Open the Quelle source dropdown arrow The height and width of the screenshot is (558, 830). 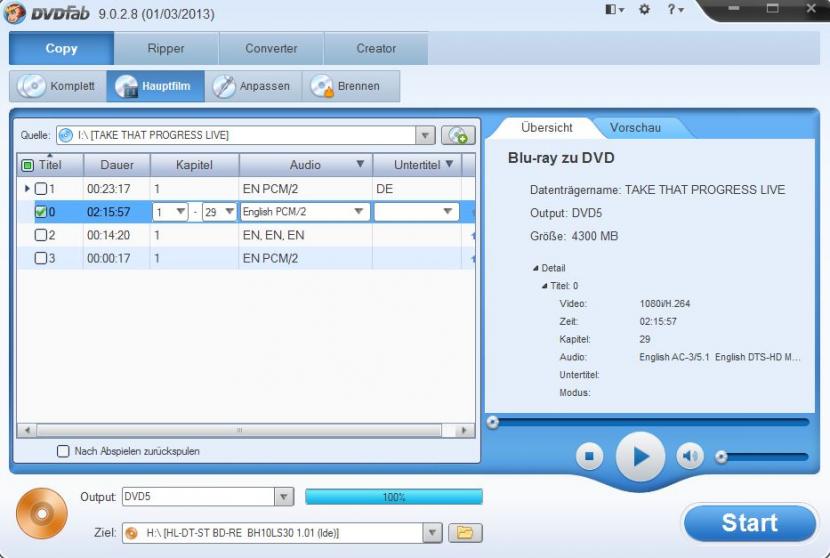(425, 136)
